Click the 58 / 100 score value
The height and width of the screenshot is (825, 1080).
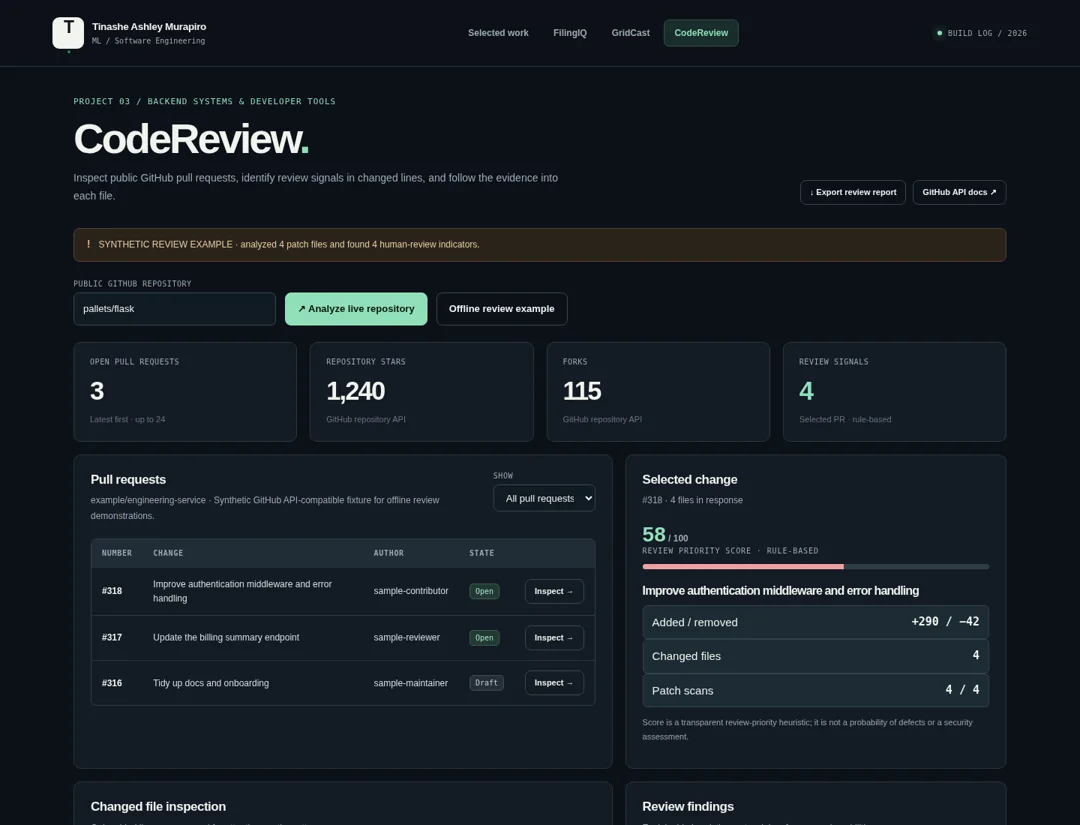point(665,534)
